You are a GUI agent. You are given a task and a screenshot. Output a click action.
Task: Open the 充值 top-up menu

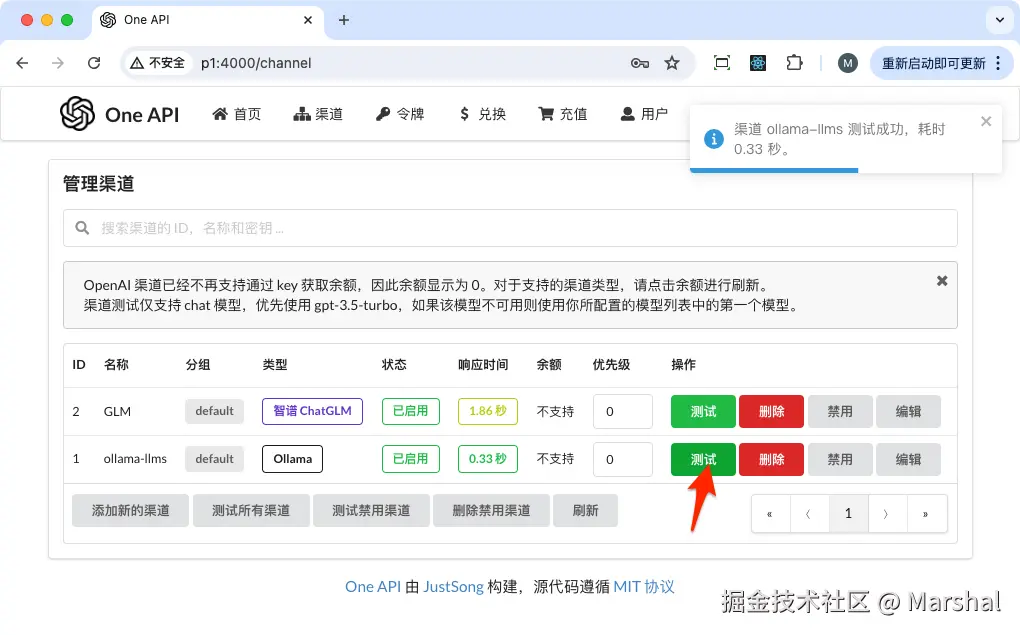(x=563, y=115)
